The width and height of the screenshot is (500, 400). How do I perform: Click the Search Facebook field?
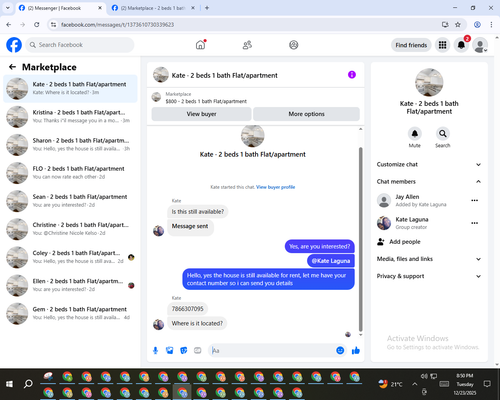[x=80, y=45]
